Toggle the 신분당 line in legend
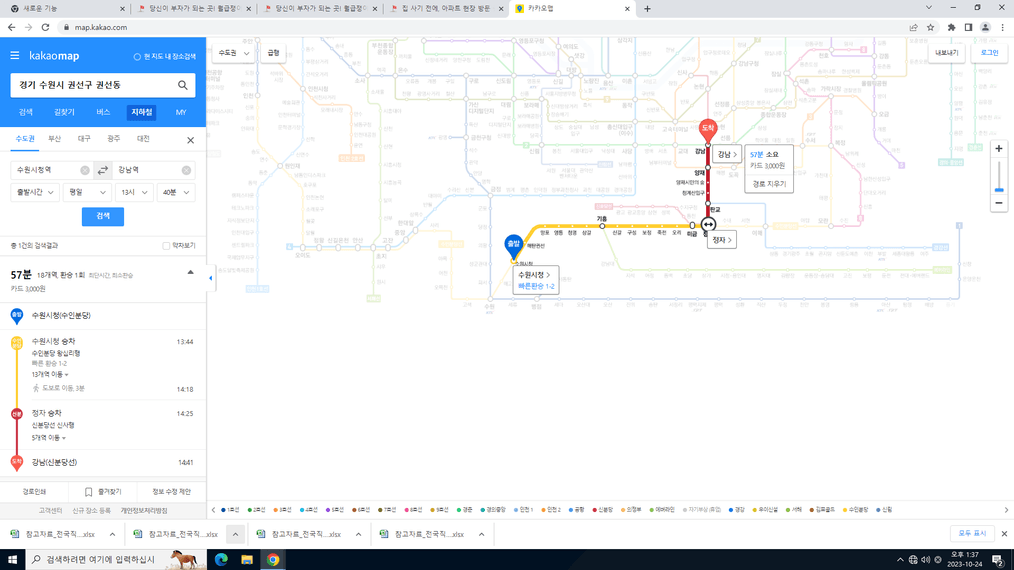This screenshot has height=570, width=1014. point(603,510)
